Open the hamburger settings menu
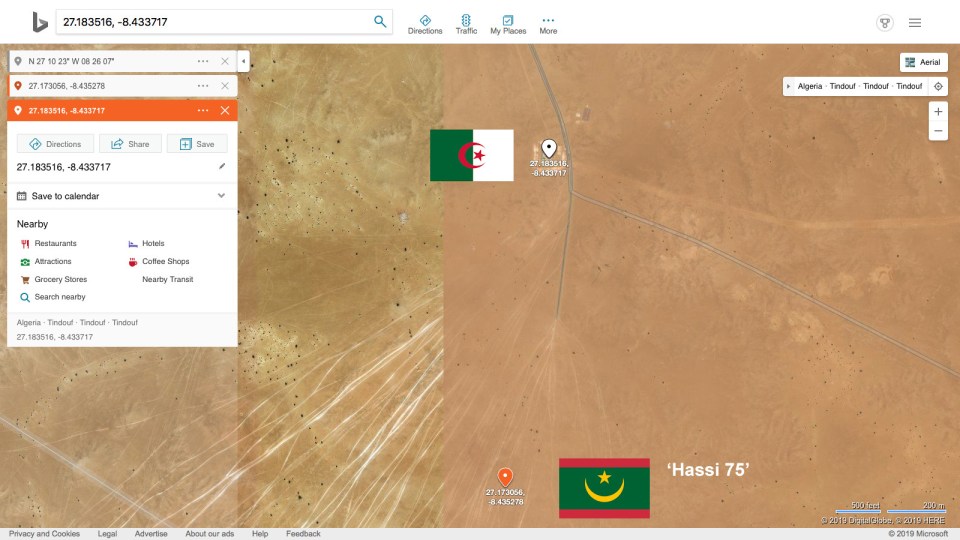960x540 pixels. (x=915, y=23)
